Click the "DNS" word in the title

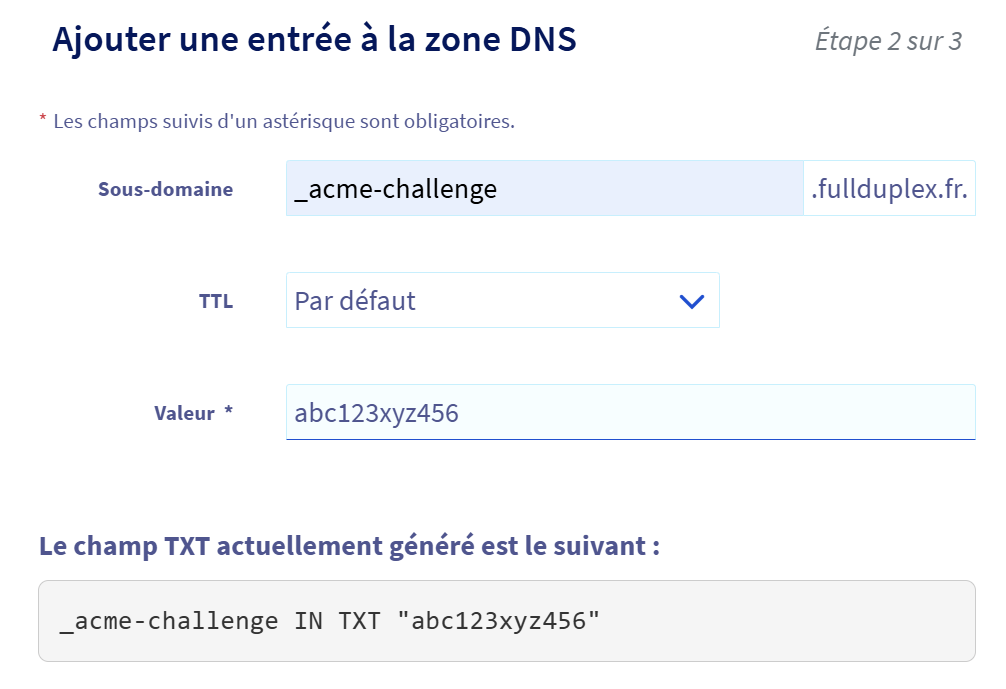point(543,40)
